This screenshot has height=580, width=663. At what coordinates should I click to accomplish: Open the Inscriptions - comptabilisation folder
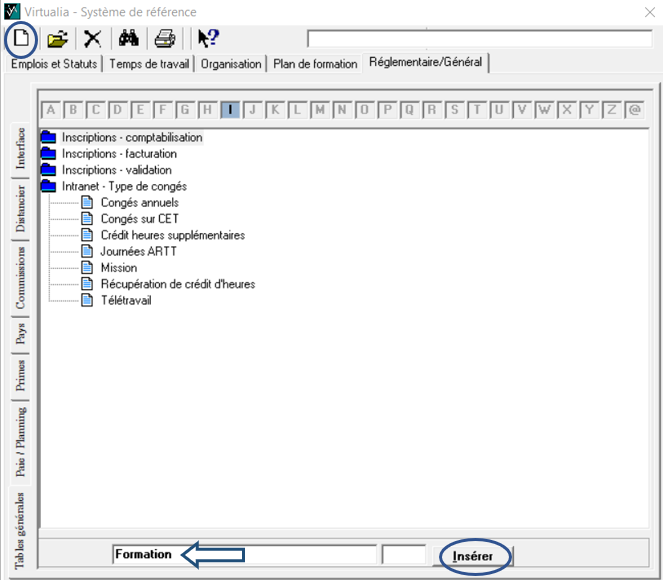[x=131, y=137]
